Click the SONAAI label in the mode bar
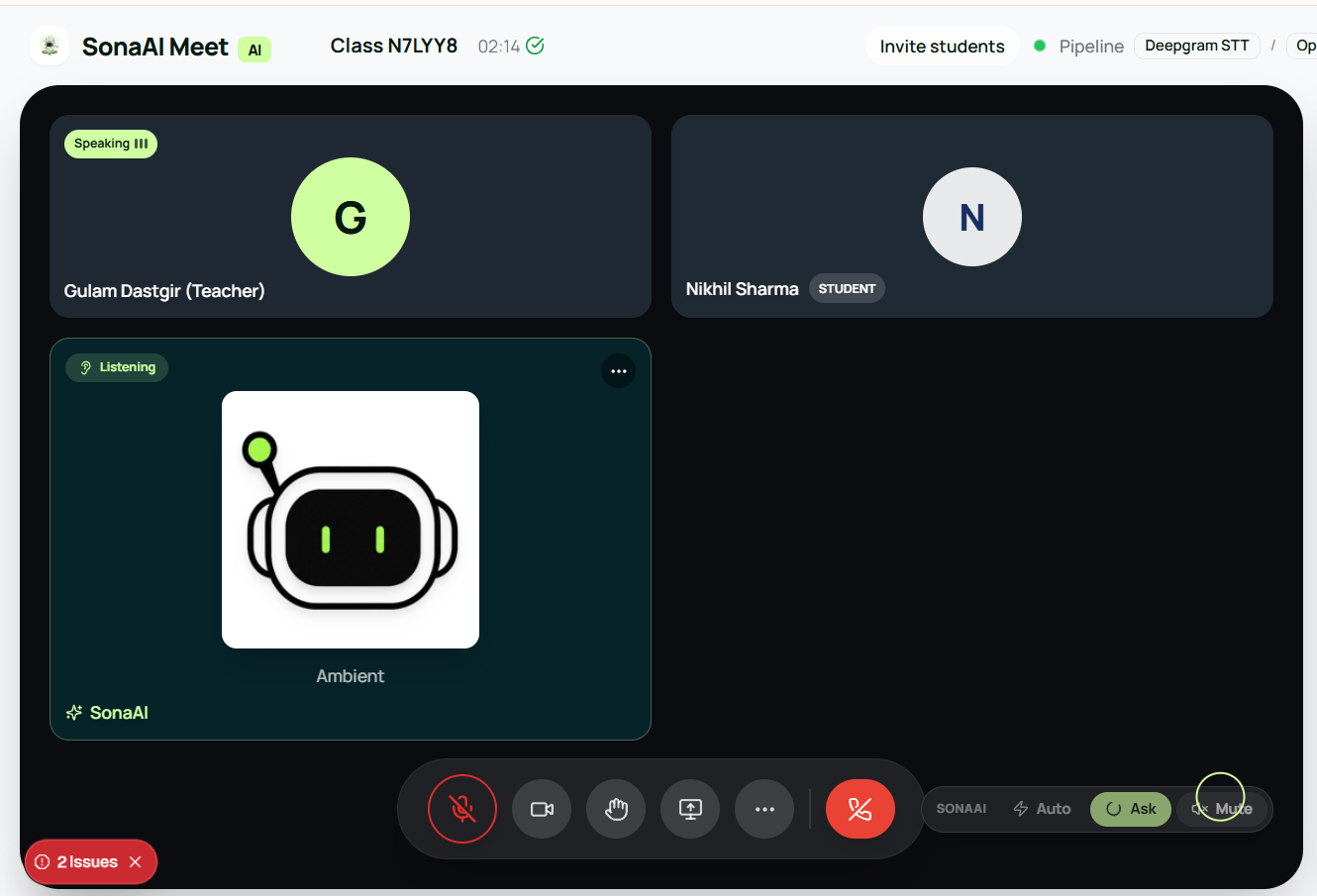This screenshot has height=896, width=1317. tap(962, 809)
